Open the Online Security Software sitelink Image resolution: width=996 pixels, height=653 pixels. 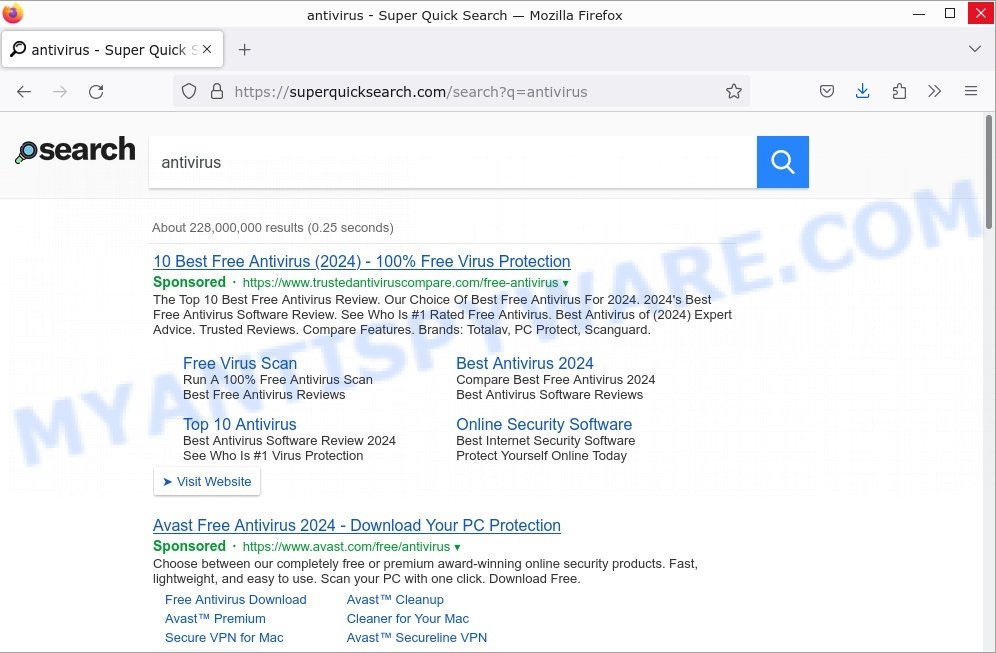pyautogui.click(x=544, y=424)
